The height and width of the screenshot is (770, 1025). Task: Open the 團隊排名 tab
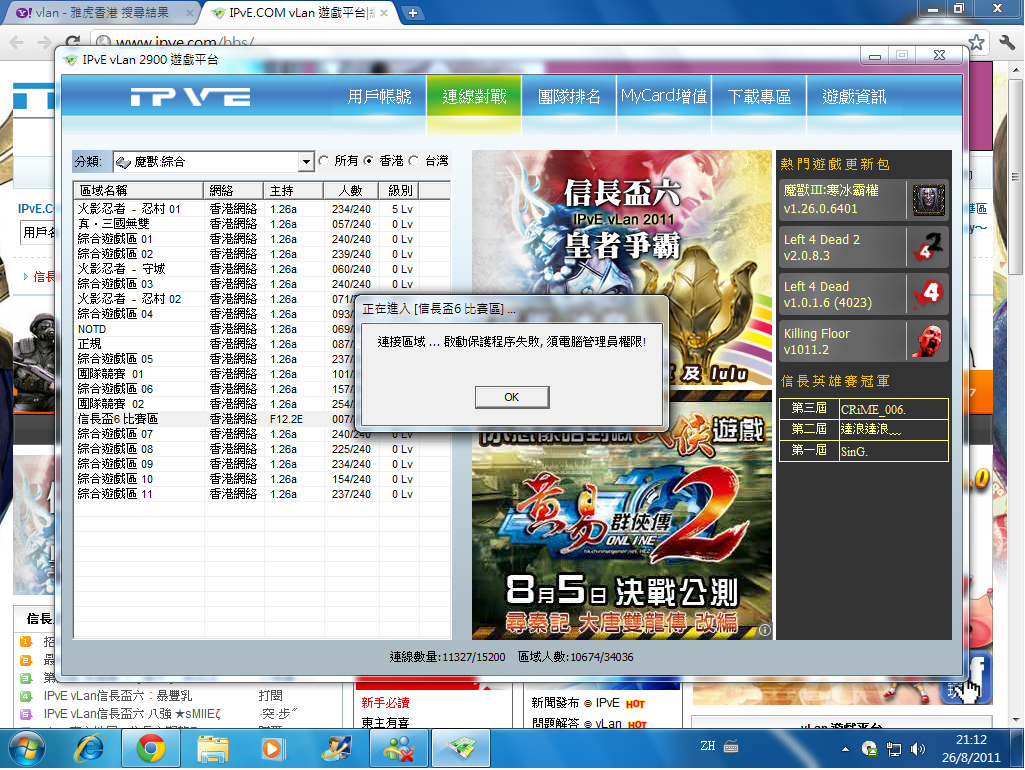click(x=569, y=97)
